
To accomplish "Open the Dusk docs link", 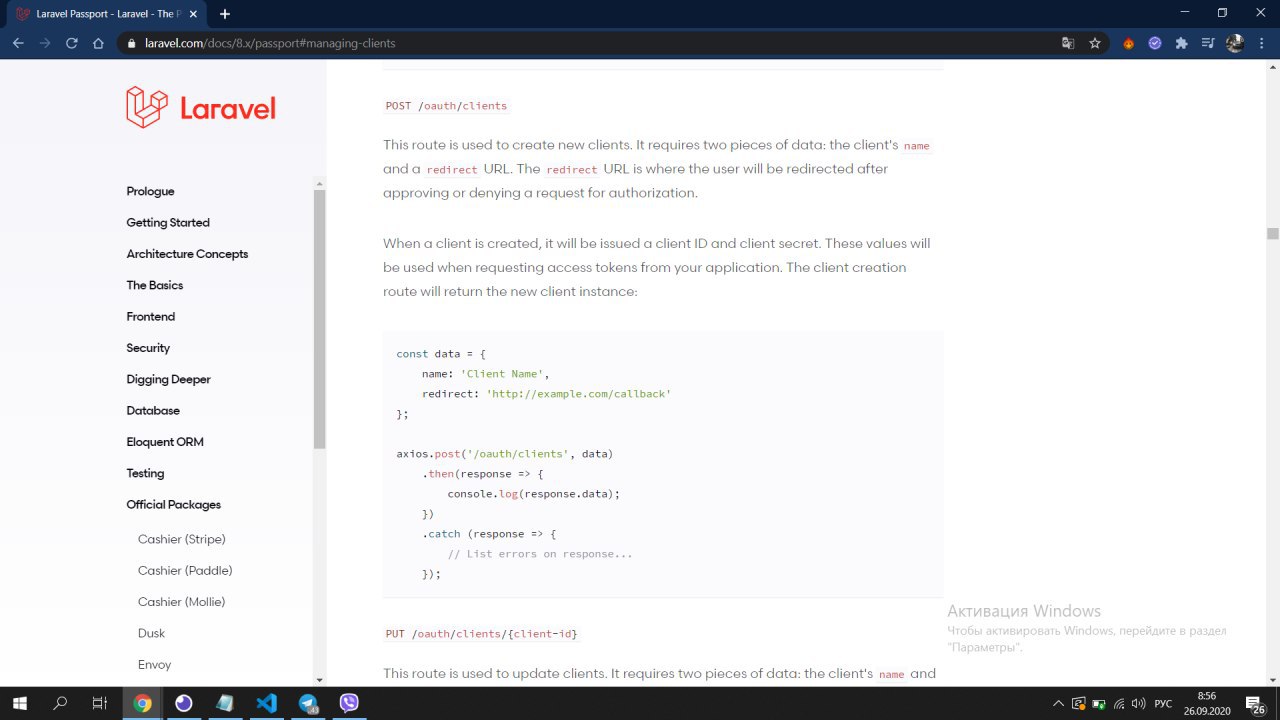I will click(151, 633).
